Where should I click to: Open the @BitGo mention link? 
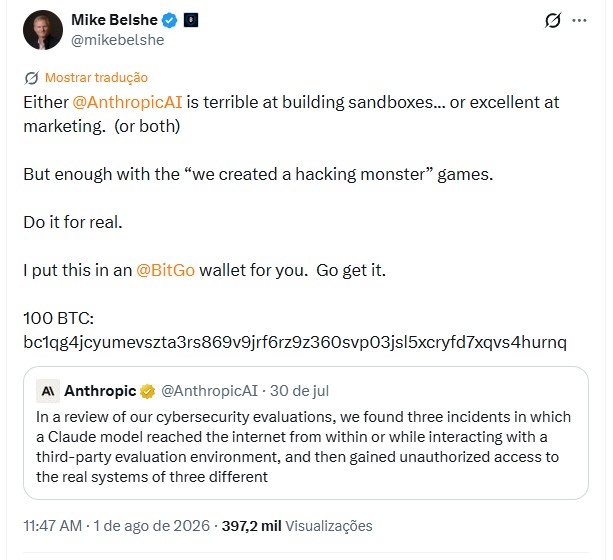pyautogui.click(x=165, y=270)
